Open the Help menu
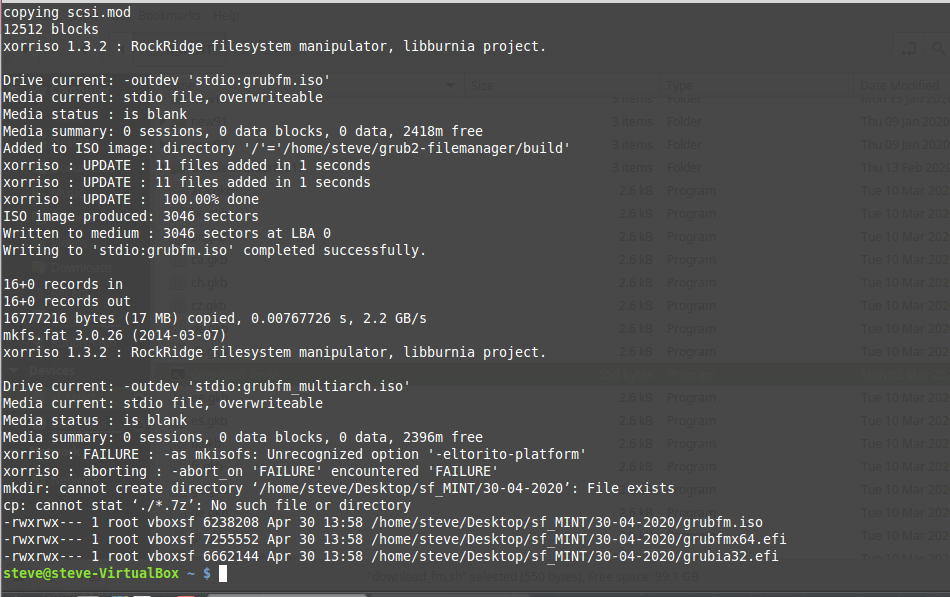The image size is (950, 597). coord(225,14)
